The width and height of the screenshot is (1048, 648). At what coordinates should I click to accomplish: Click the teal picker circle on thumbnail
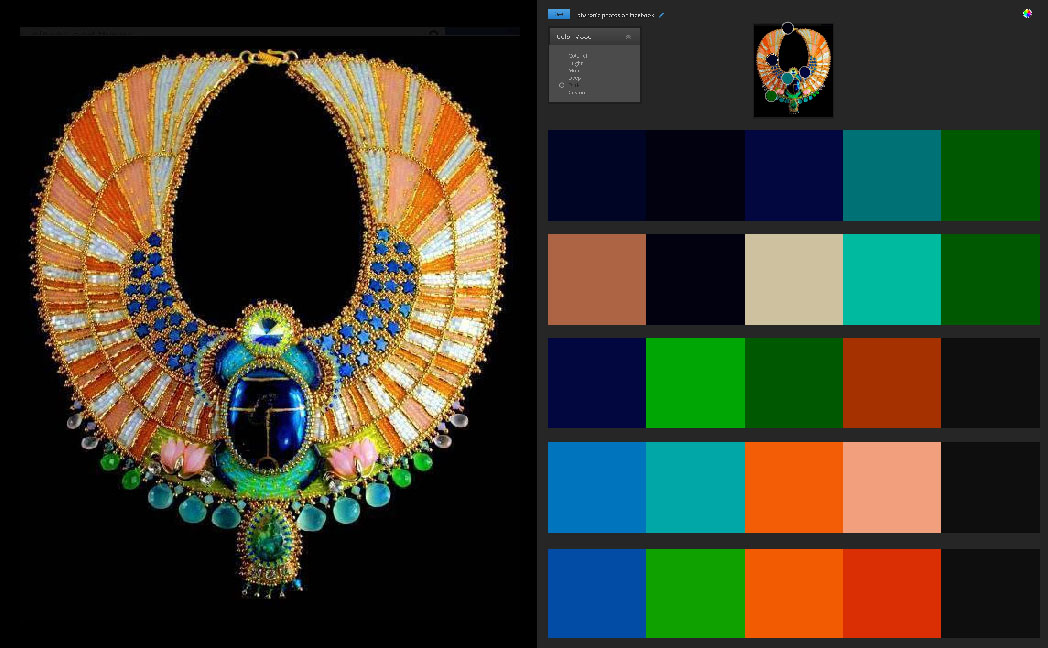tap(788, 78)
